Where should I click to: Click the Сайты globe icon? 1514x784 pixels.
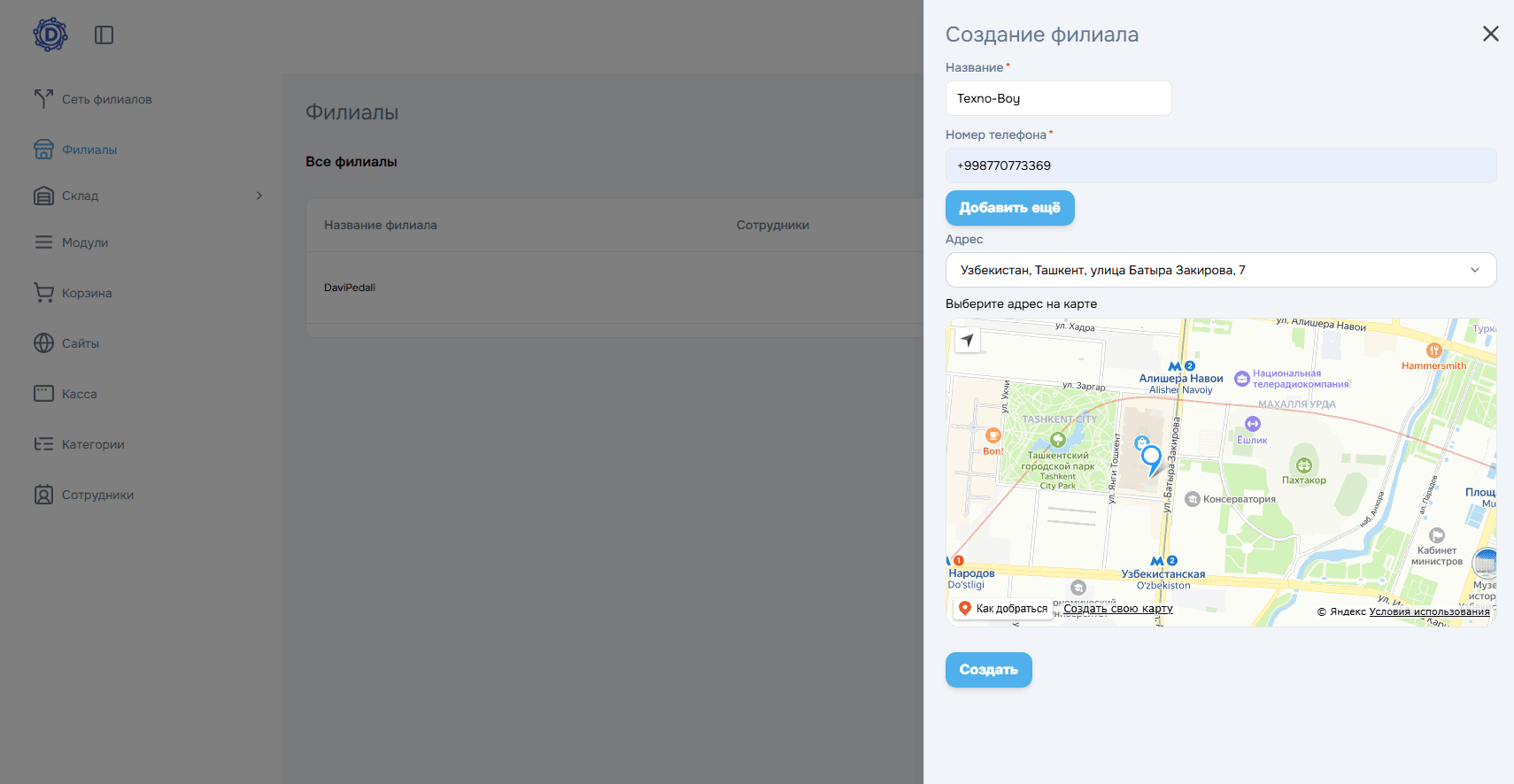pos(43,343)
